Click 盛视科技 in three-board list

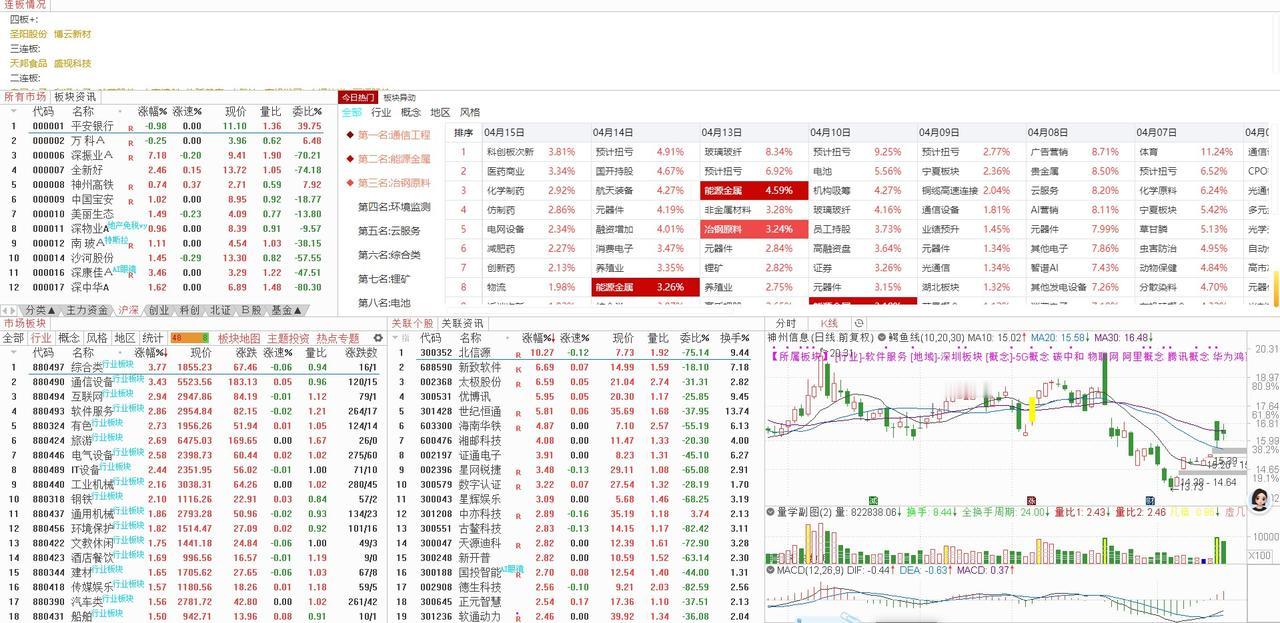pos(72,63)
